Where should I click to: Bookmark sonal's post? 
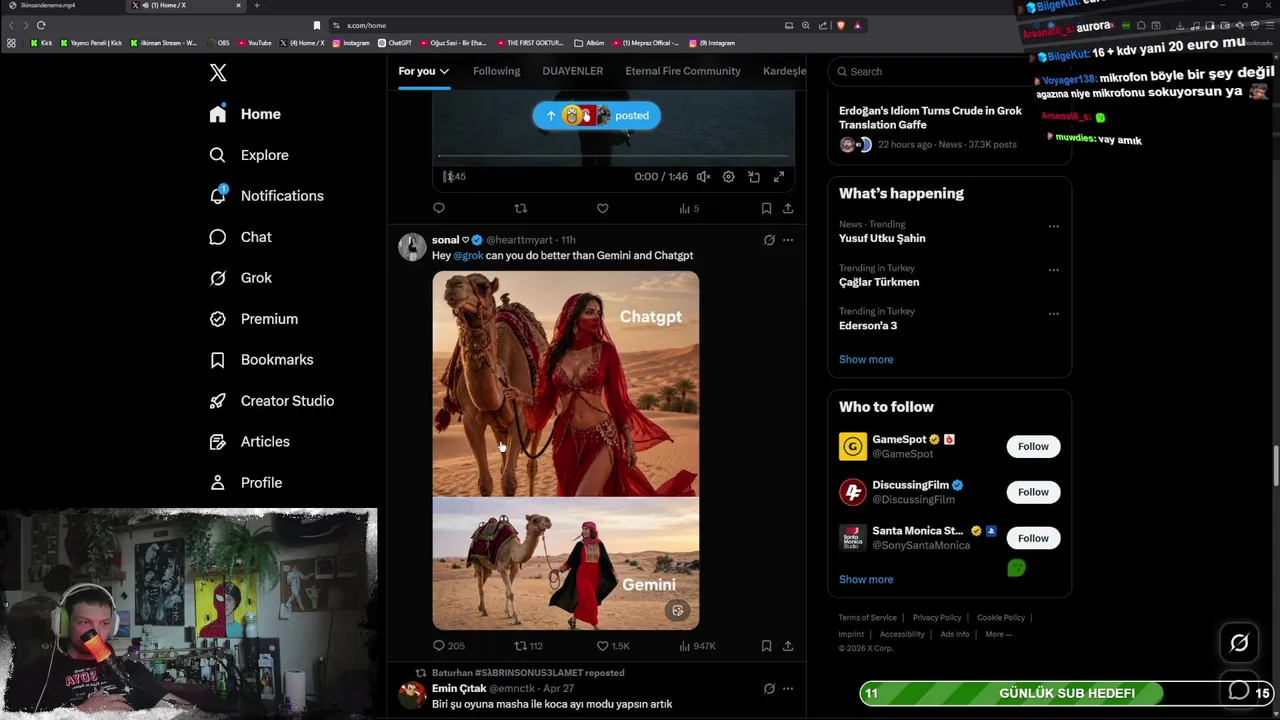(766, 646)
